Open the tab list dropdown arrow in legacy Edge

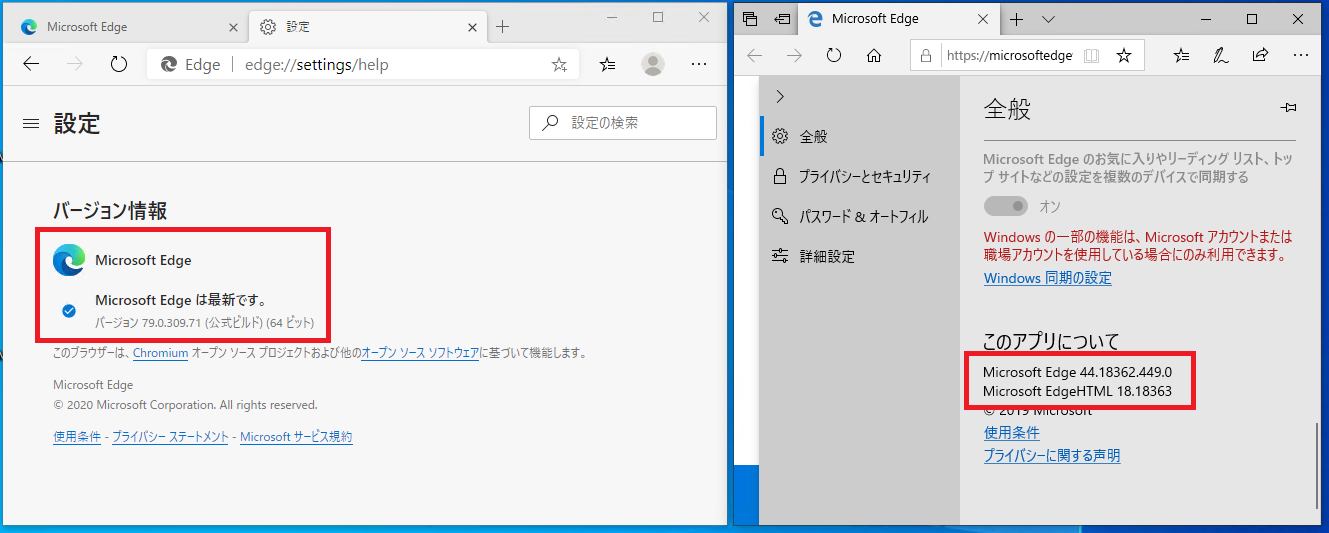pyautogui.click(x=1048, y=19)
